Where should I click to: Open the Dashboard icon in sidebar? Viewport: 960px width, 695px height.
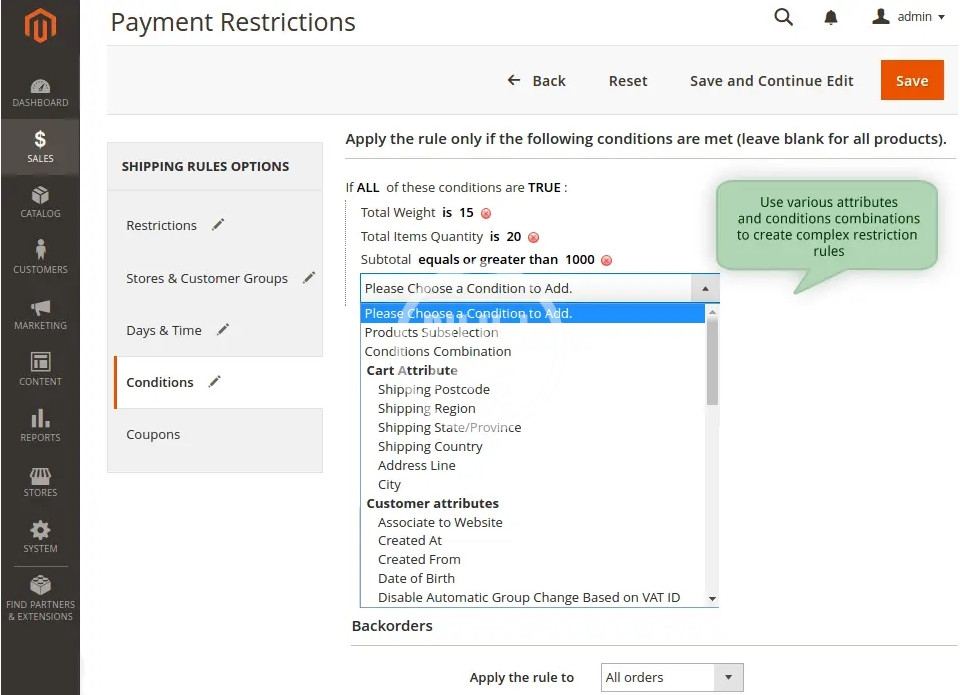[x=40, y=87]
